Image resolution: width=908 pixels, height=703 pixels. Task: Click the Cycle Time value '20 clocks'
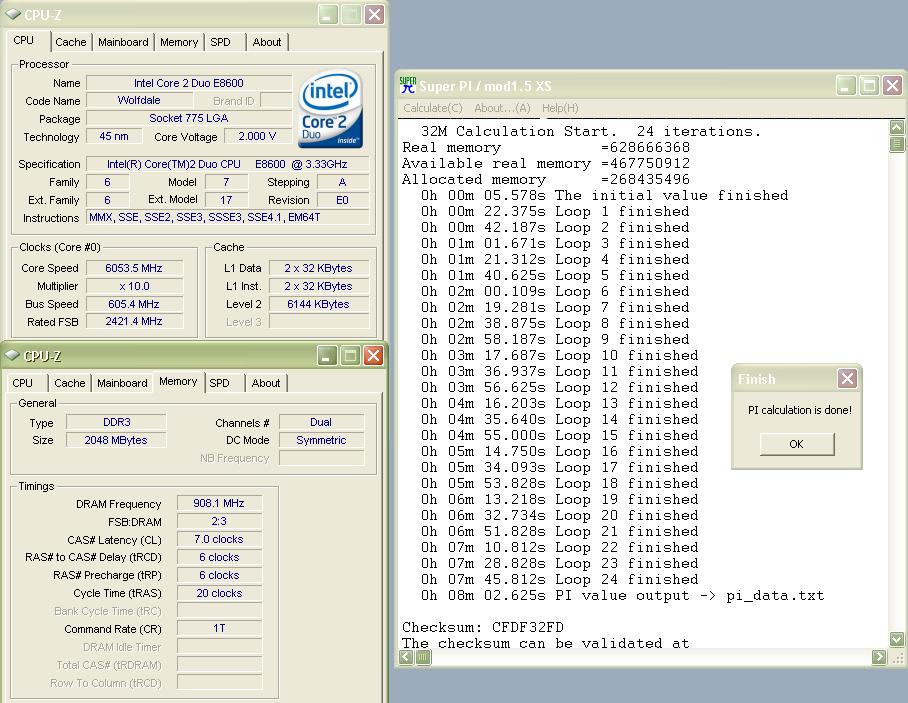219,593
